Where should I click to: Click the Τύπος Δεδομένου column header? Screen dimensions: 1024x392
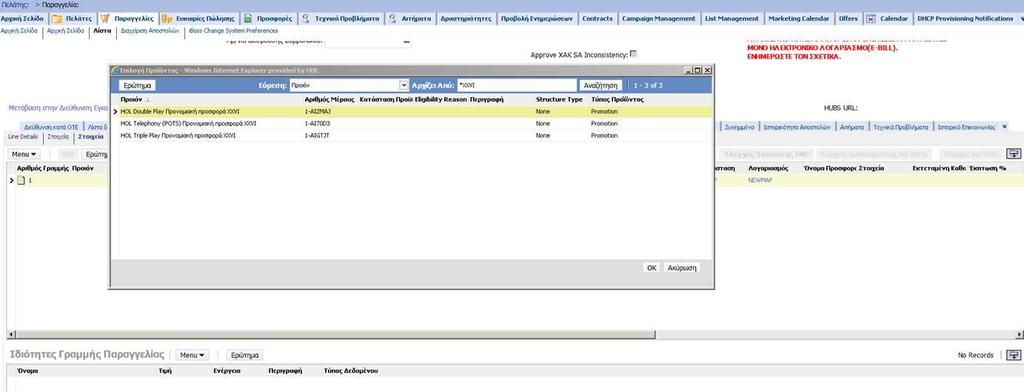pos(351,371)
